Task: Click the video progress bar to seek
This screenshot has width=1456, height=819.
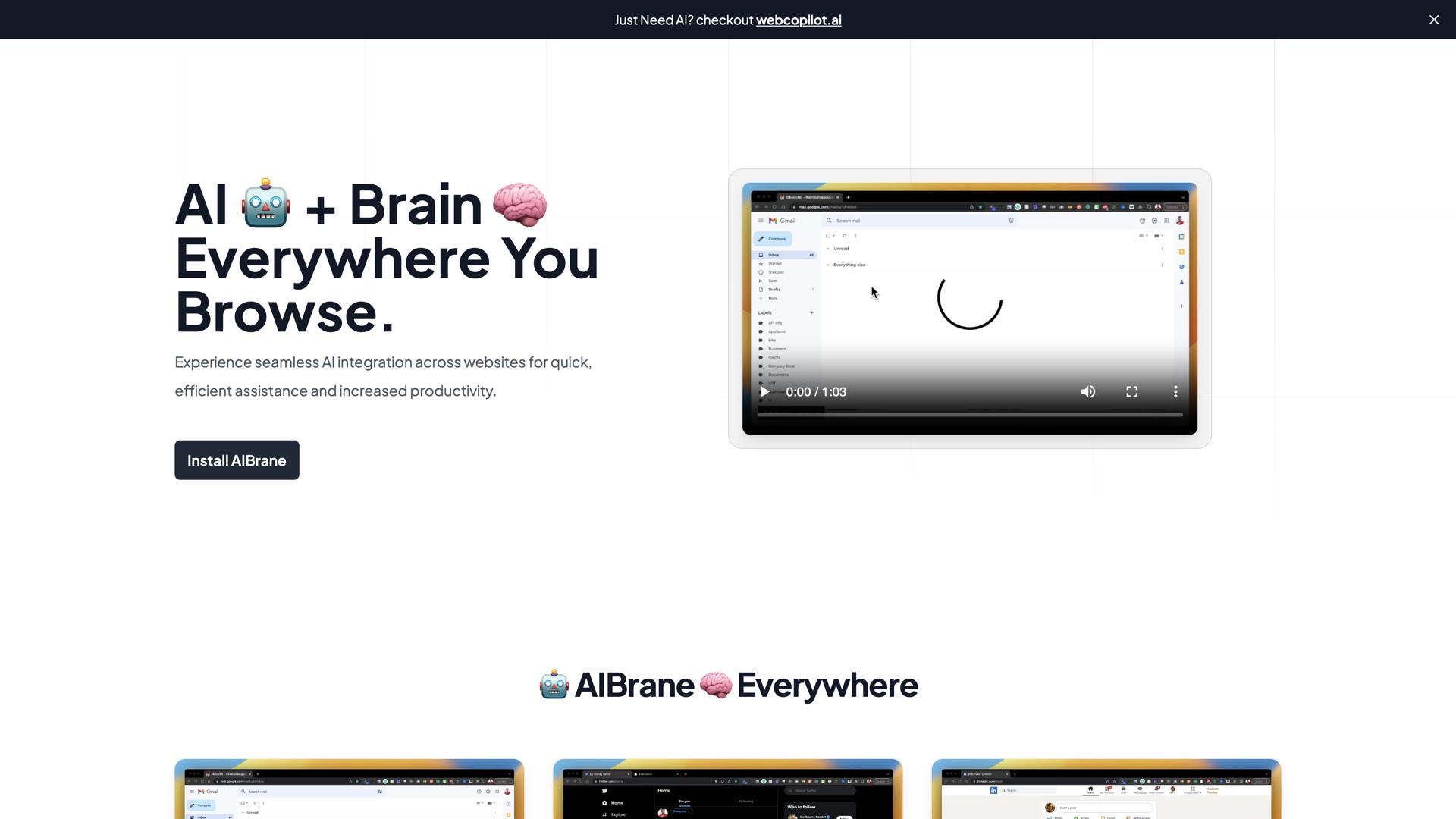Action: tap(969, 414)
